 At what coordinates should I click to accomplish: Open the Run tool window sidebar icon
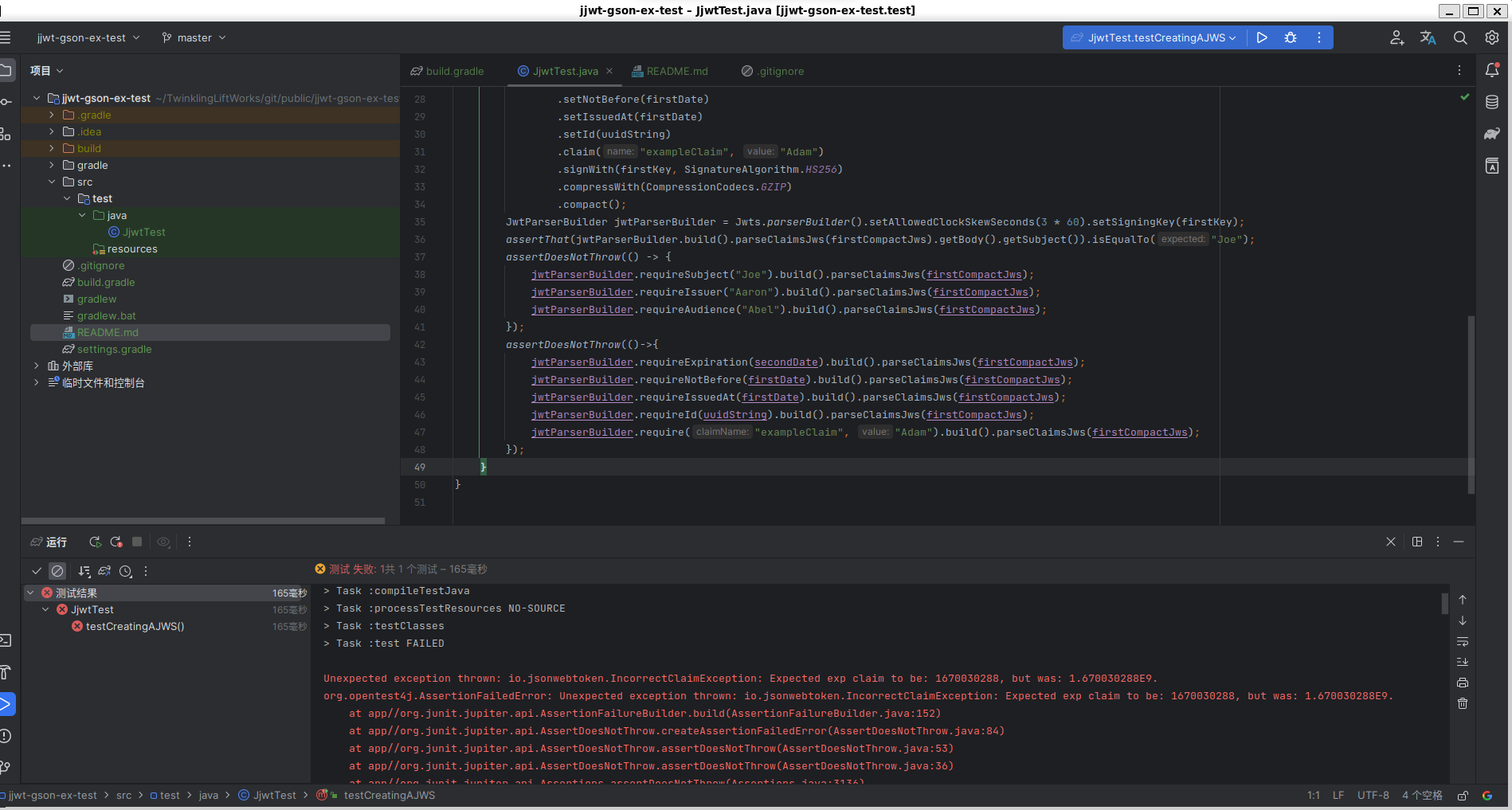[x=5, y=704]
